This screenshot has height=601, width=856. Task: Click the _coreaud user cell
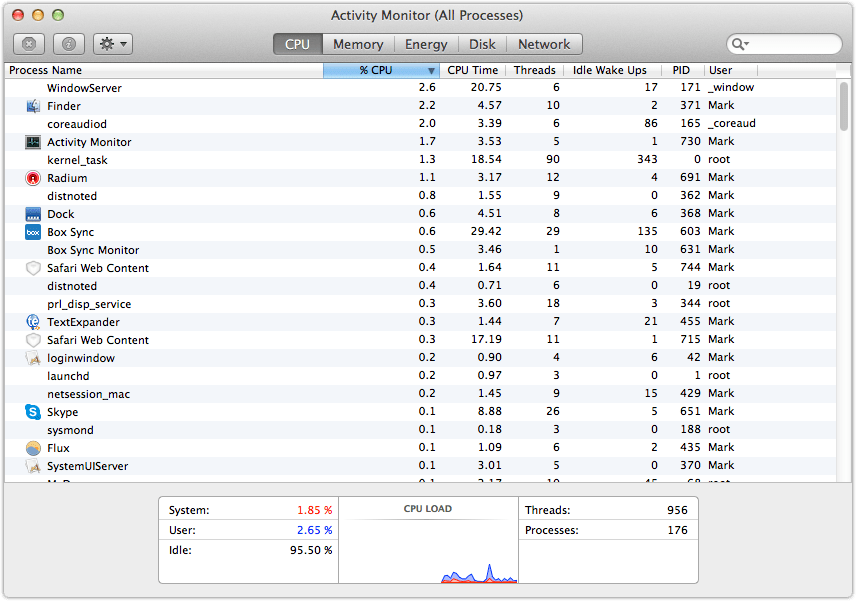click(x=732, y=123)
